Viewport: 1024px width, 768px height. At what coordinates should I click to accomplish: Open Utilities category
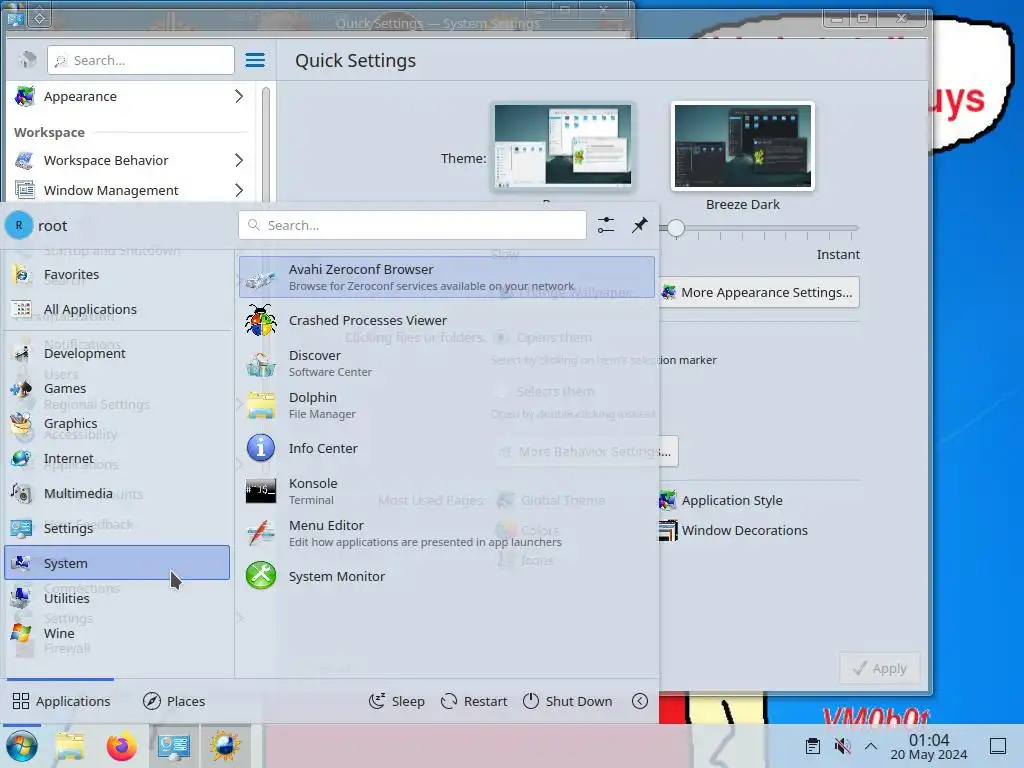coord(118,598)
